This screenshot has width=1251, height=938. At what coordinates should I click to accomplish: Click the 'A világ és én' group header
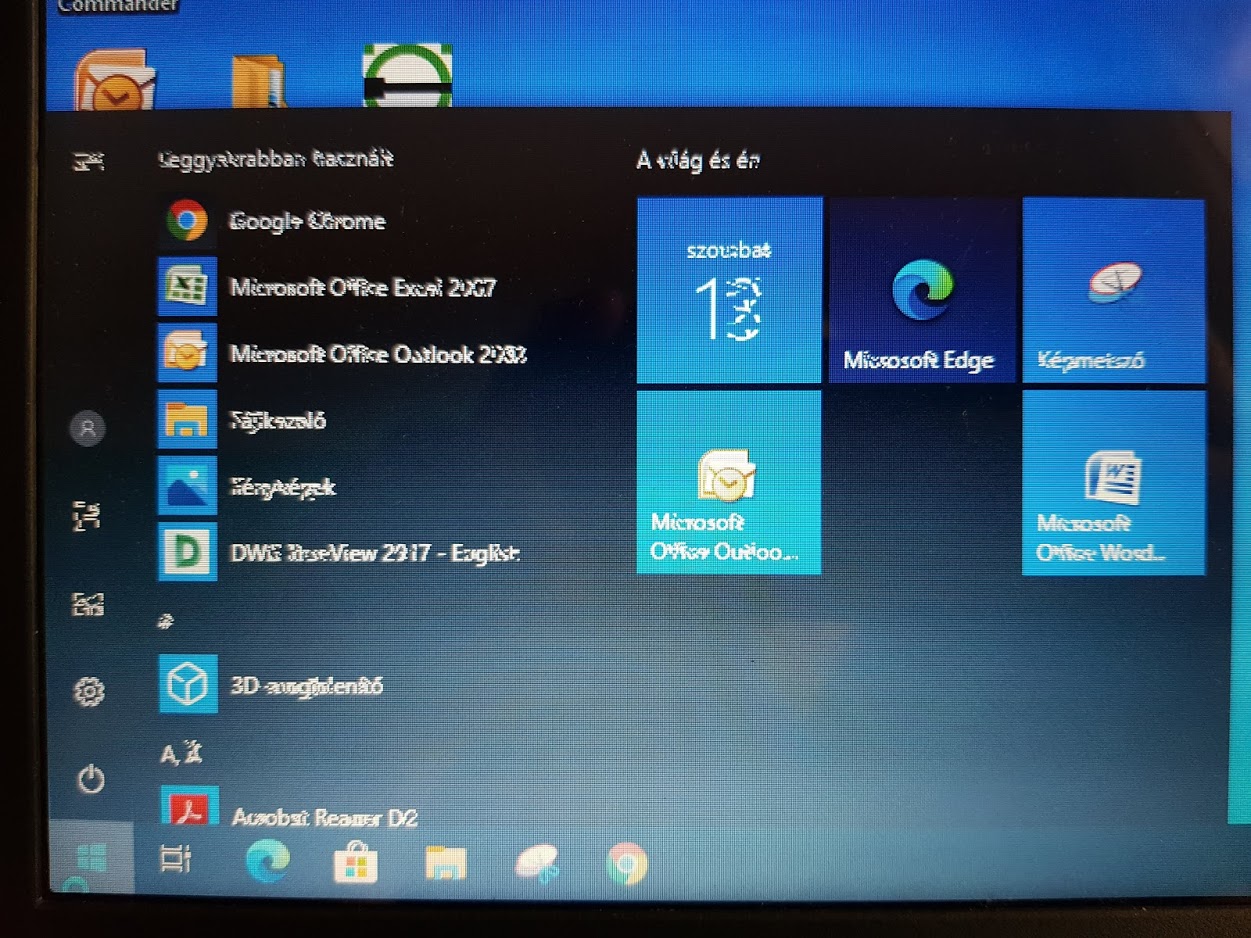[698, 160]
